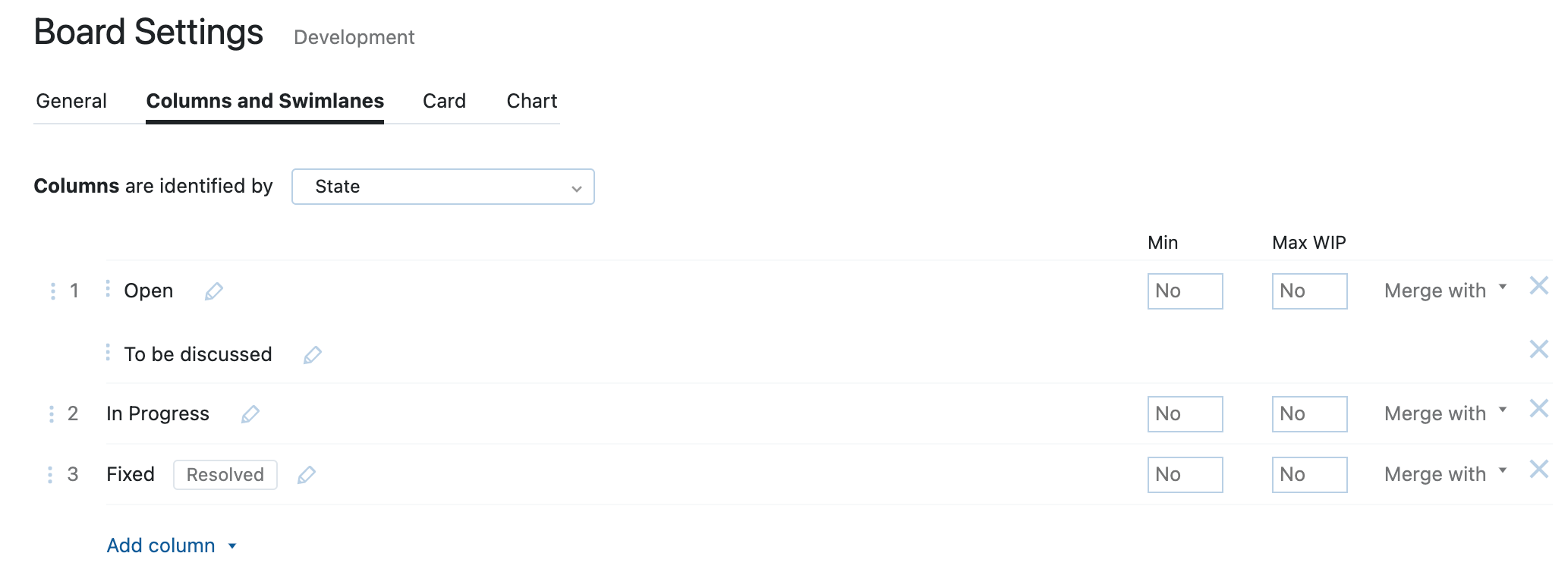Delete the To be discussed state
This screenshot has height=572, width=1568.
click(1539, 349)
